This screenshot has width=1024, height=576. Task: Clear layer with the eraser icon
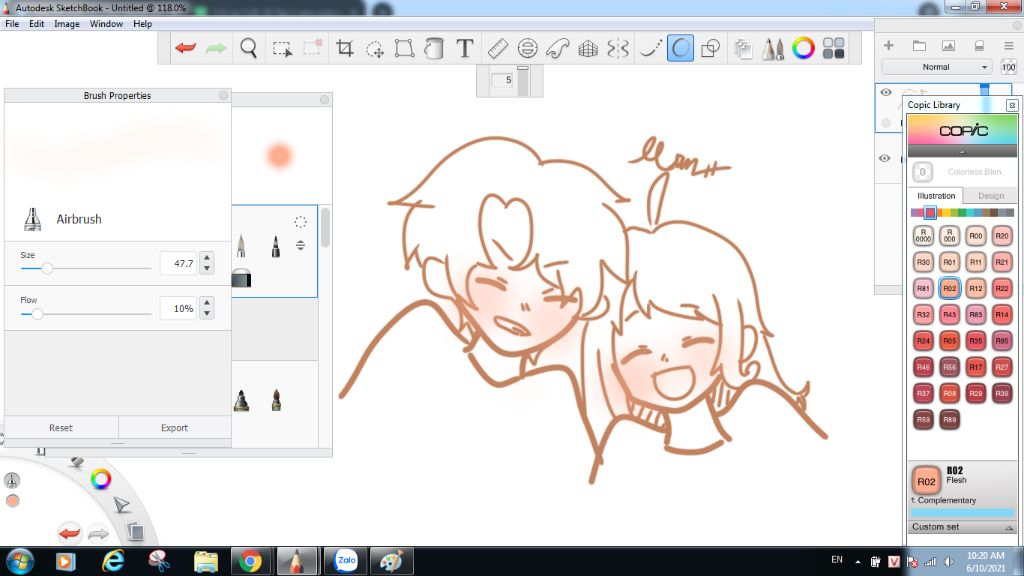tap(979, 46)
